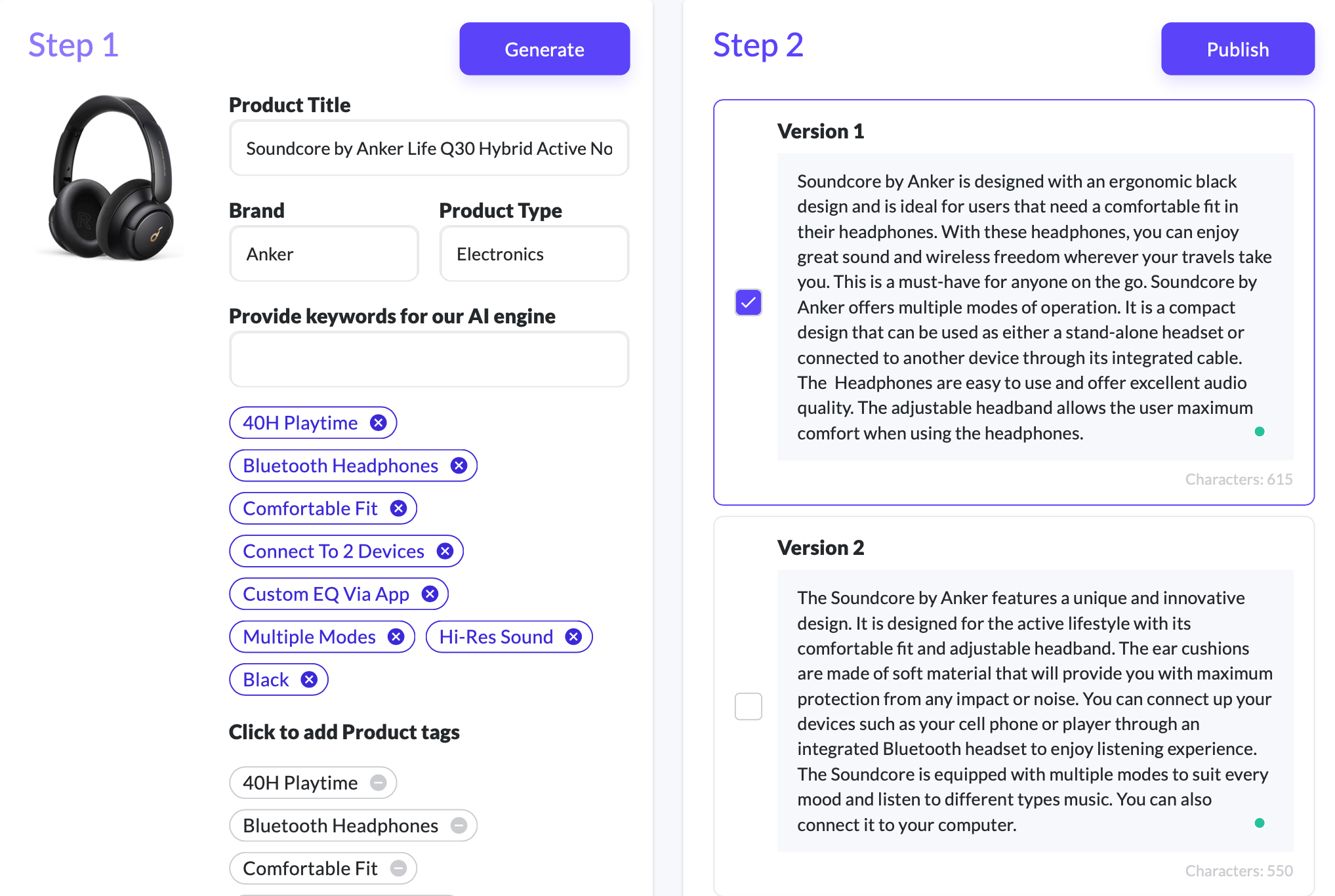Click the AI keywords input box
This screenshot has height=896, width=1335.
point(429,359)
